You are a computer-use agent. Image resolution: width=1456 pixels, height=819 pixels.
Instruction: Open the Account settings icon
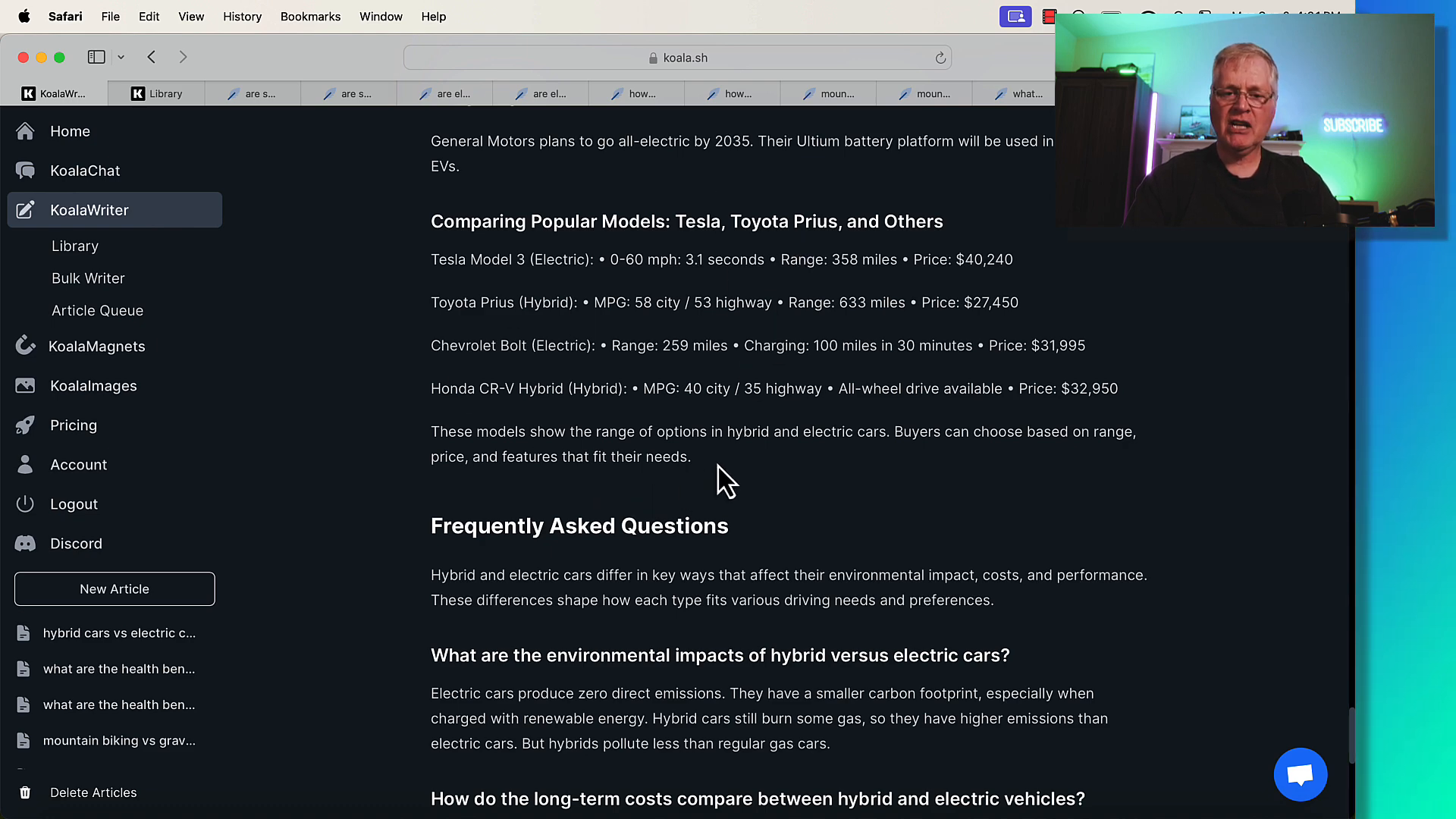(x=25, y=465)
